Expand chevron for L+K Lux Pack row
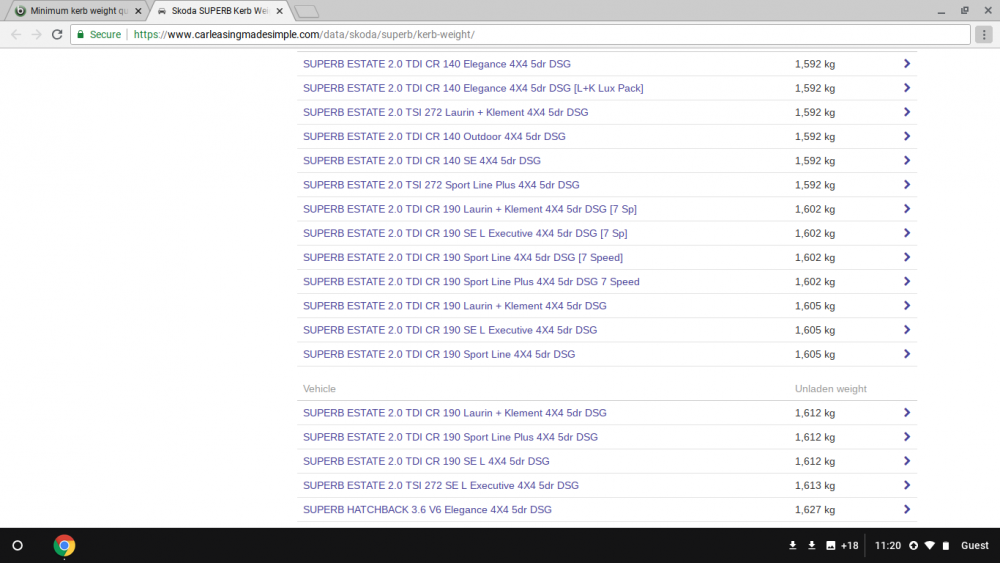This screenshot has height=563, width=1000. click(x=906, y=88)
